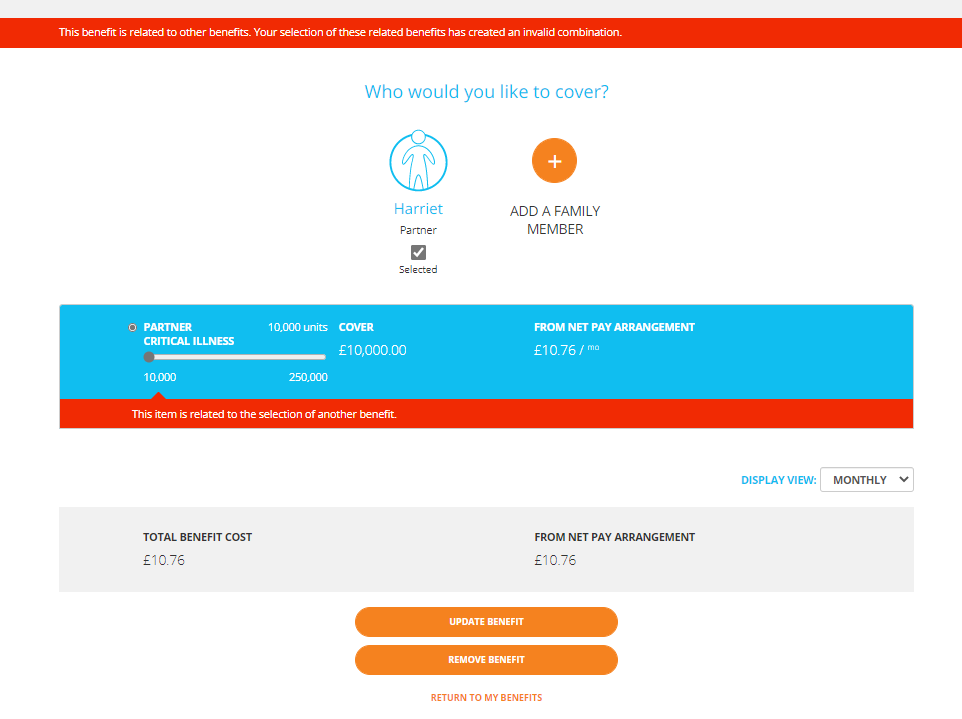Click the £10.76 / mo net pay value
The width and height of the screenshot is (962, 719).
coord(566,350)
